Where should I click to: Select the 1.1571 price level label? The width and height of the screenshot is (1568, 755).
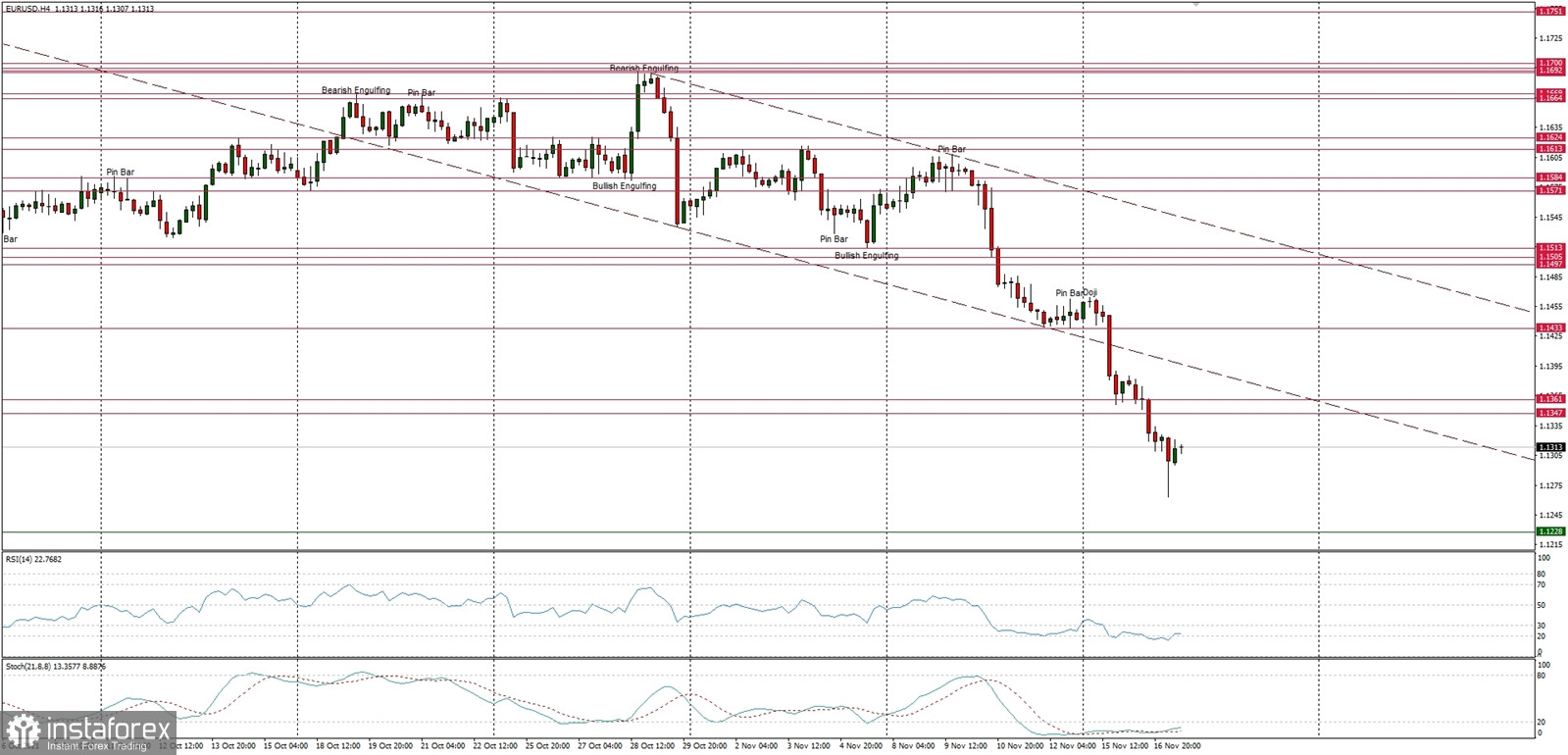[1550, 190]
